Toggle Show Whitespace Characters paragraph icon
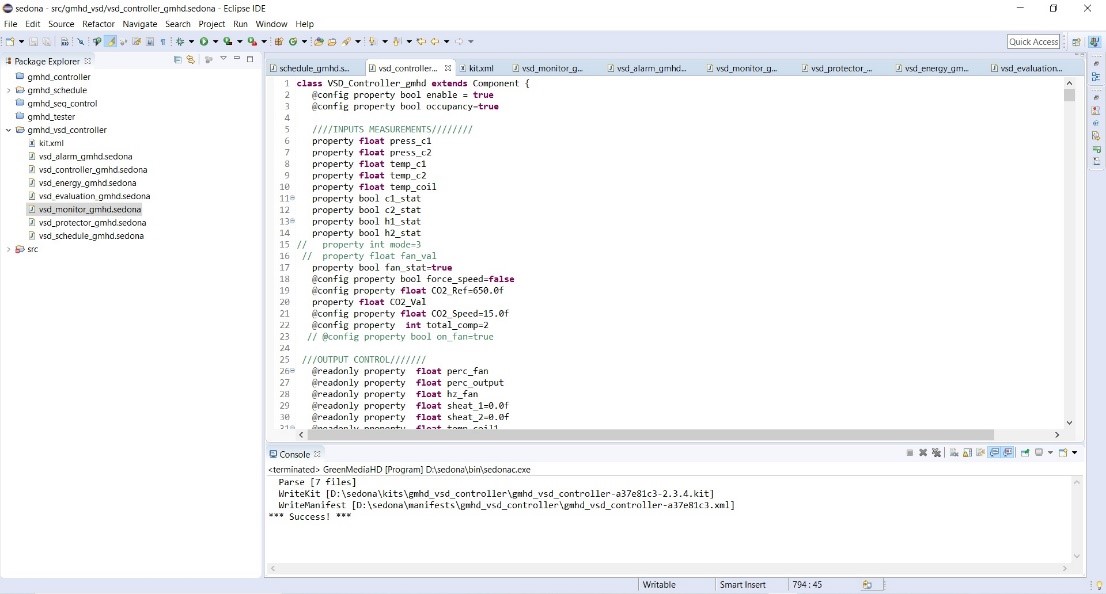This screenshot has height=594, width=1106. 163,41
